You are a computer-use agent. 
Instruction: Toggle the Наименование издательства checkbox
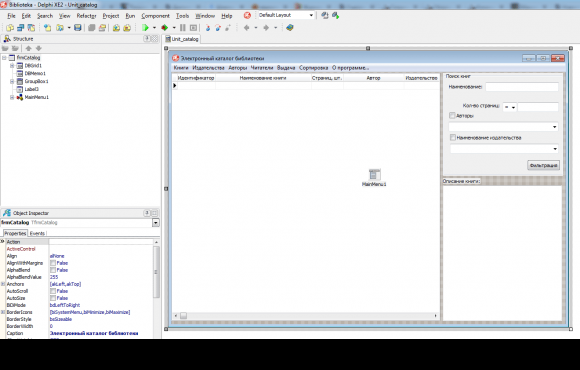click(453, 138)
